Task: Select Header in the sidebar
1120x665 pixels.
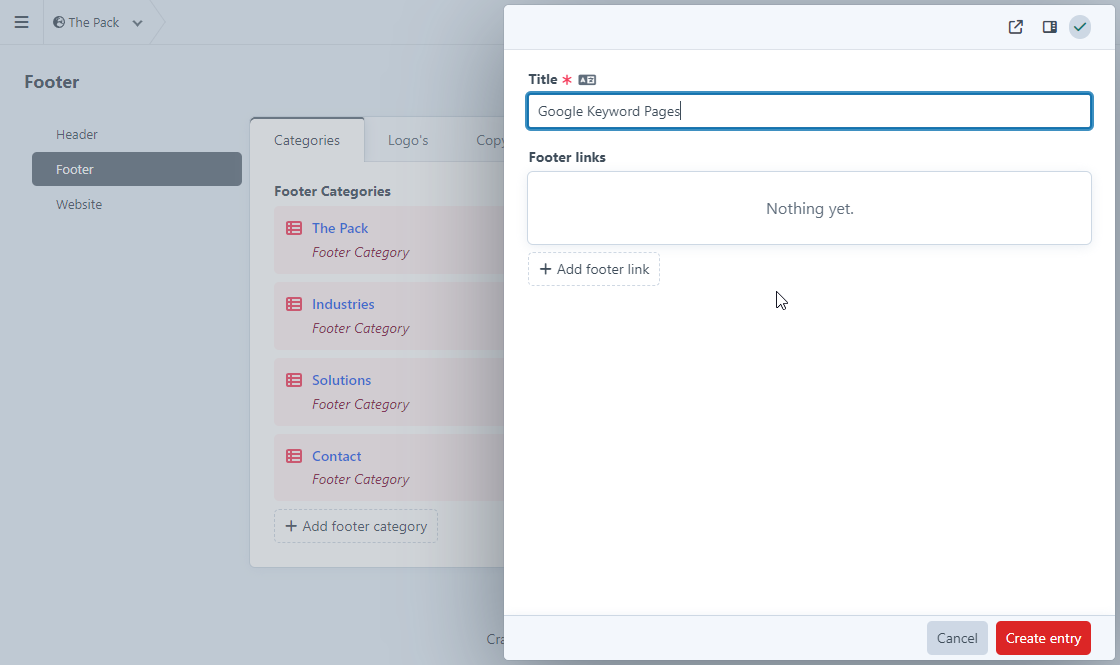Action: (x=77, y=134)
